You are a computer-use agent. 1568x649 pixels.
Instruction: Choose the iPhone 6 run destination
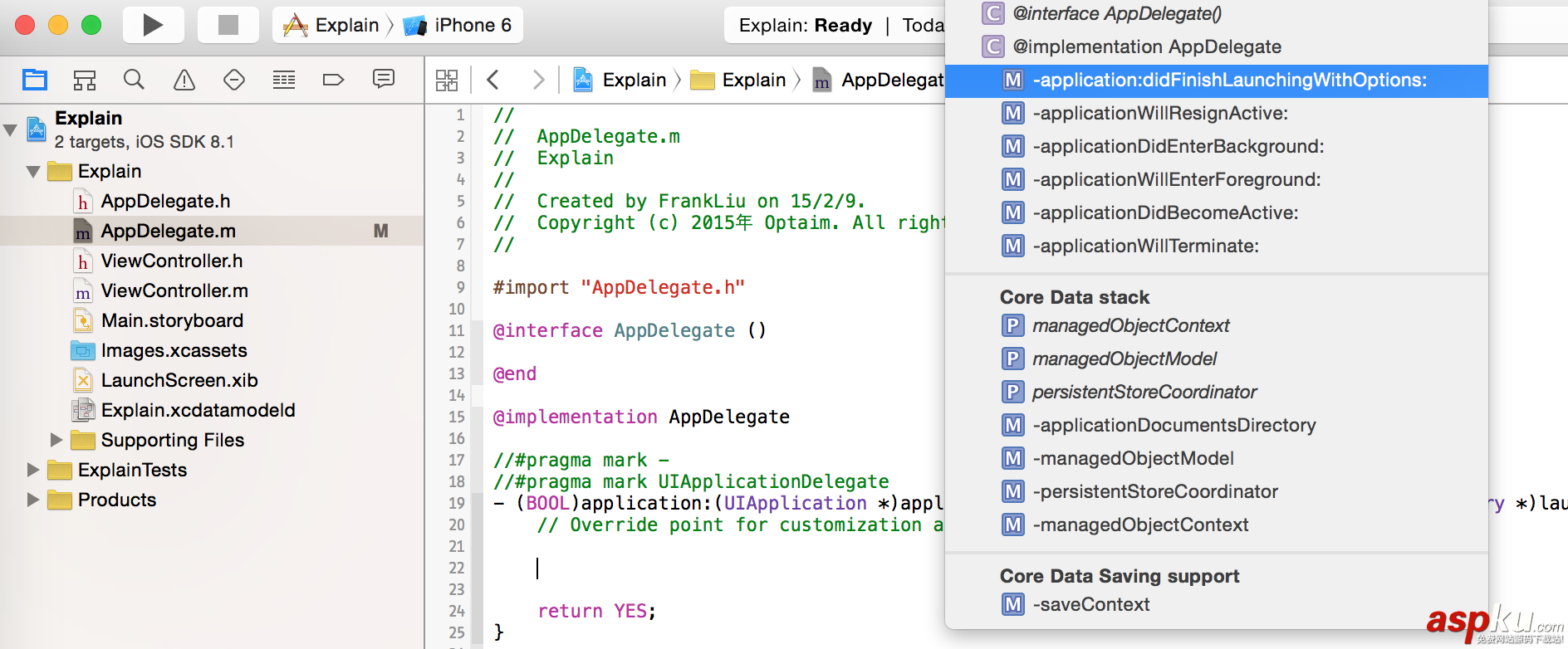[460, 25]
